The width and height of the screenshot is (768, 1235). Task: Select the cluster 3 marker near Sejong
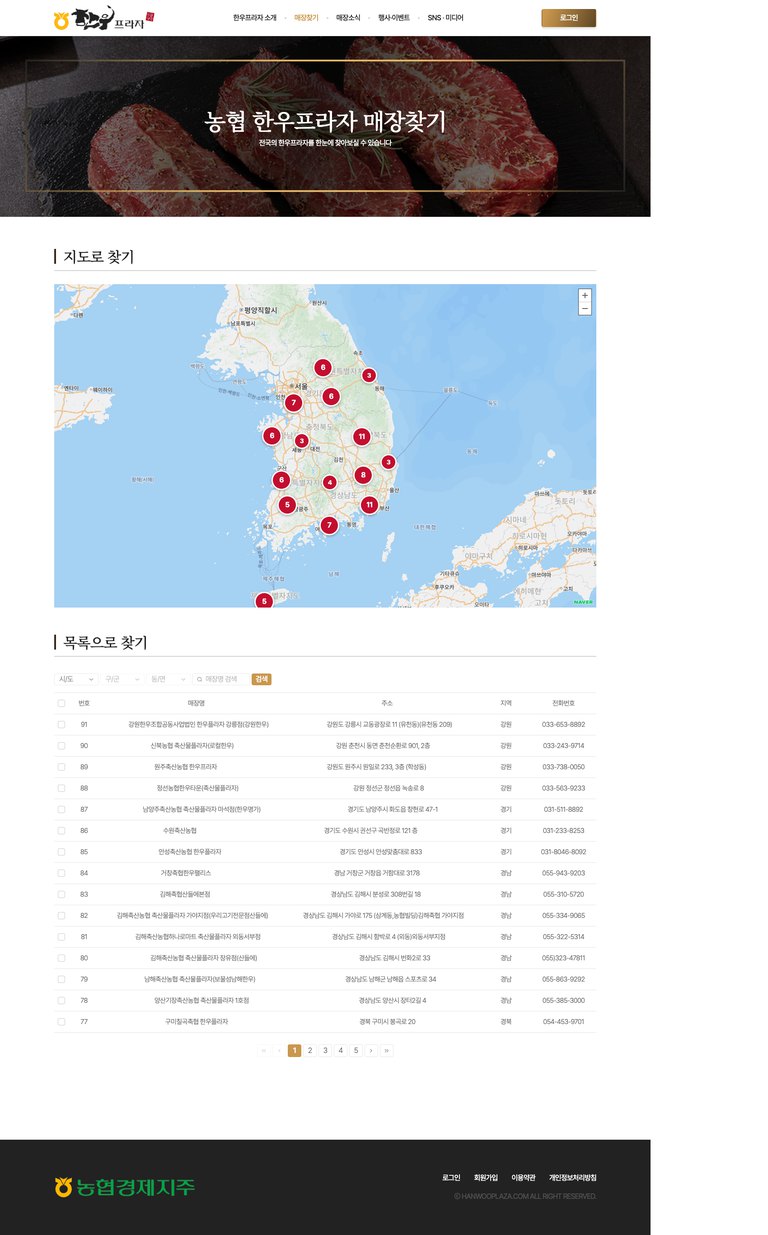click(301, 440)
